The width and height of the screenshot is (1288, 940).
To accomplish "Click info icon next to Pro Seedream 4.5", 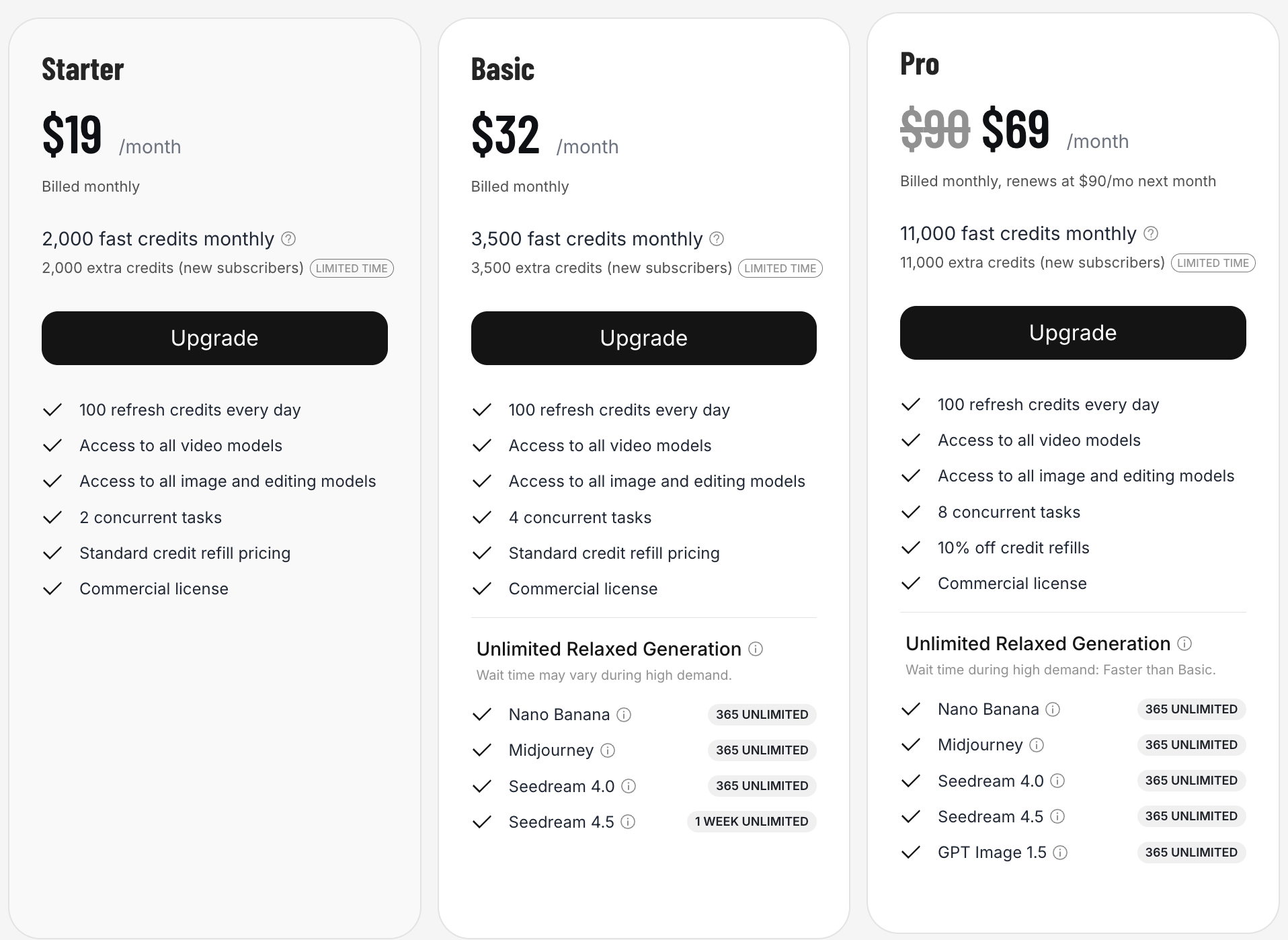I will [1057, 816].
